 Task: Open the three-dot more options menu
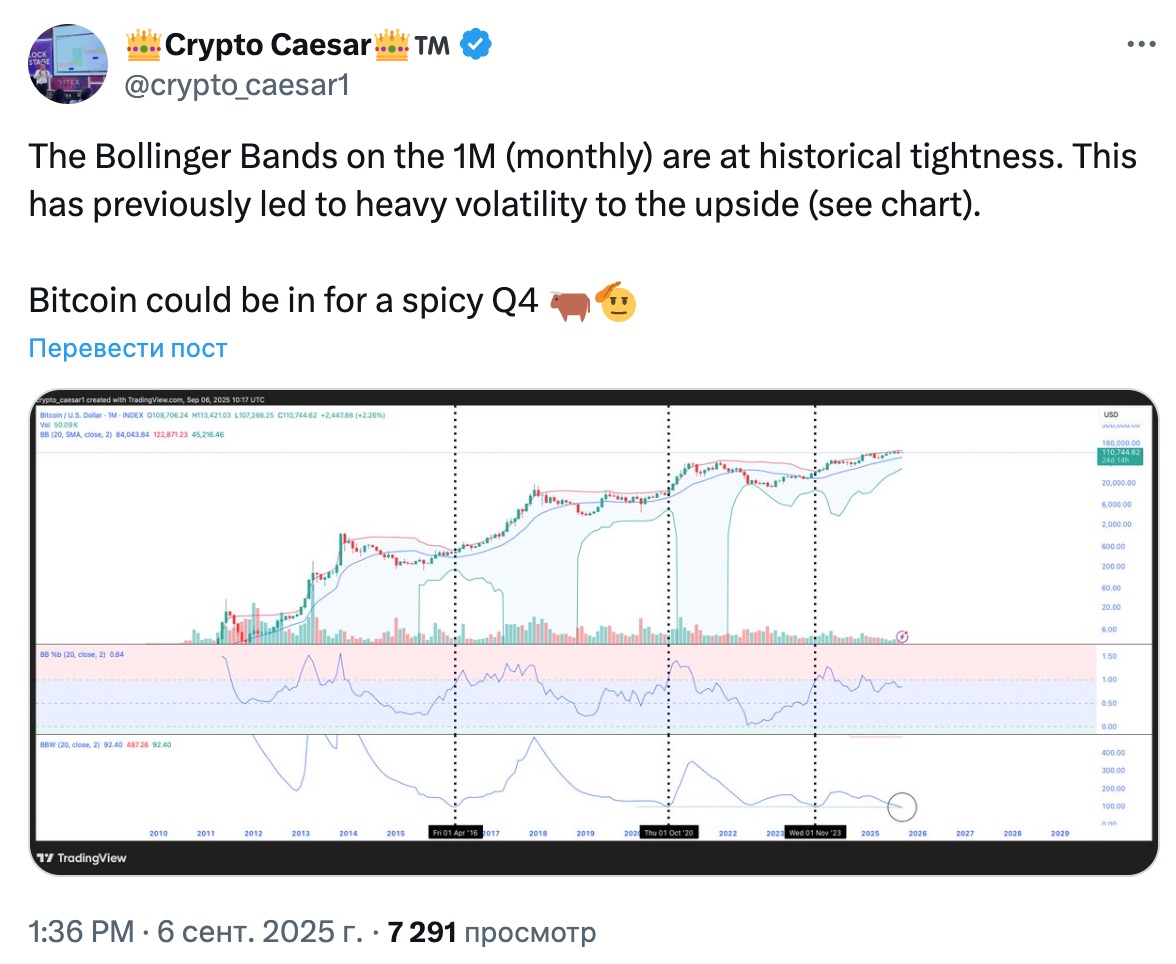1141,44
